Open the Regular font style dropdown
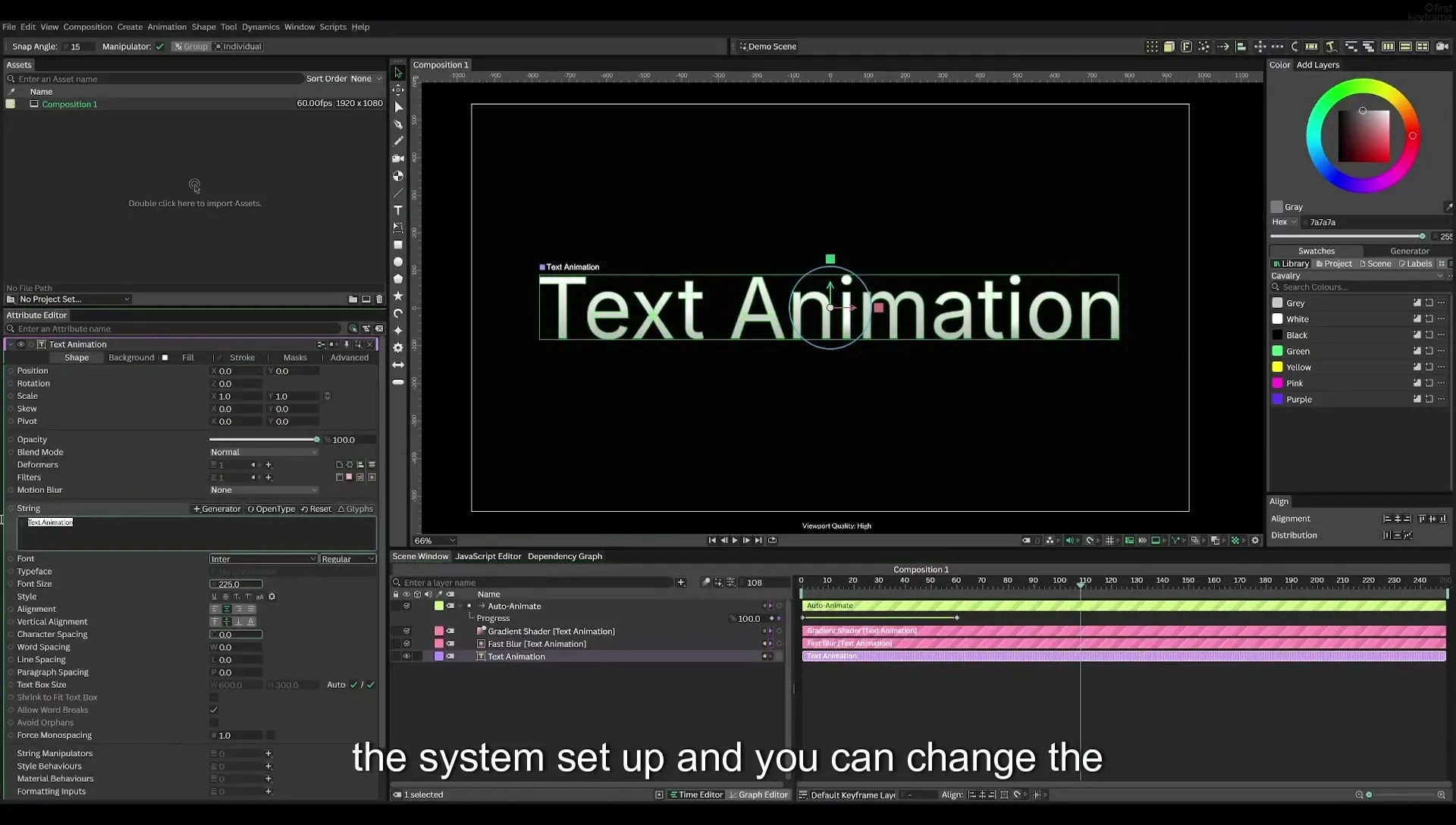1456x825 pixels. coord(348,559)
